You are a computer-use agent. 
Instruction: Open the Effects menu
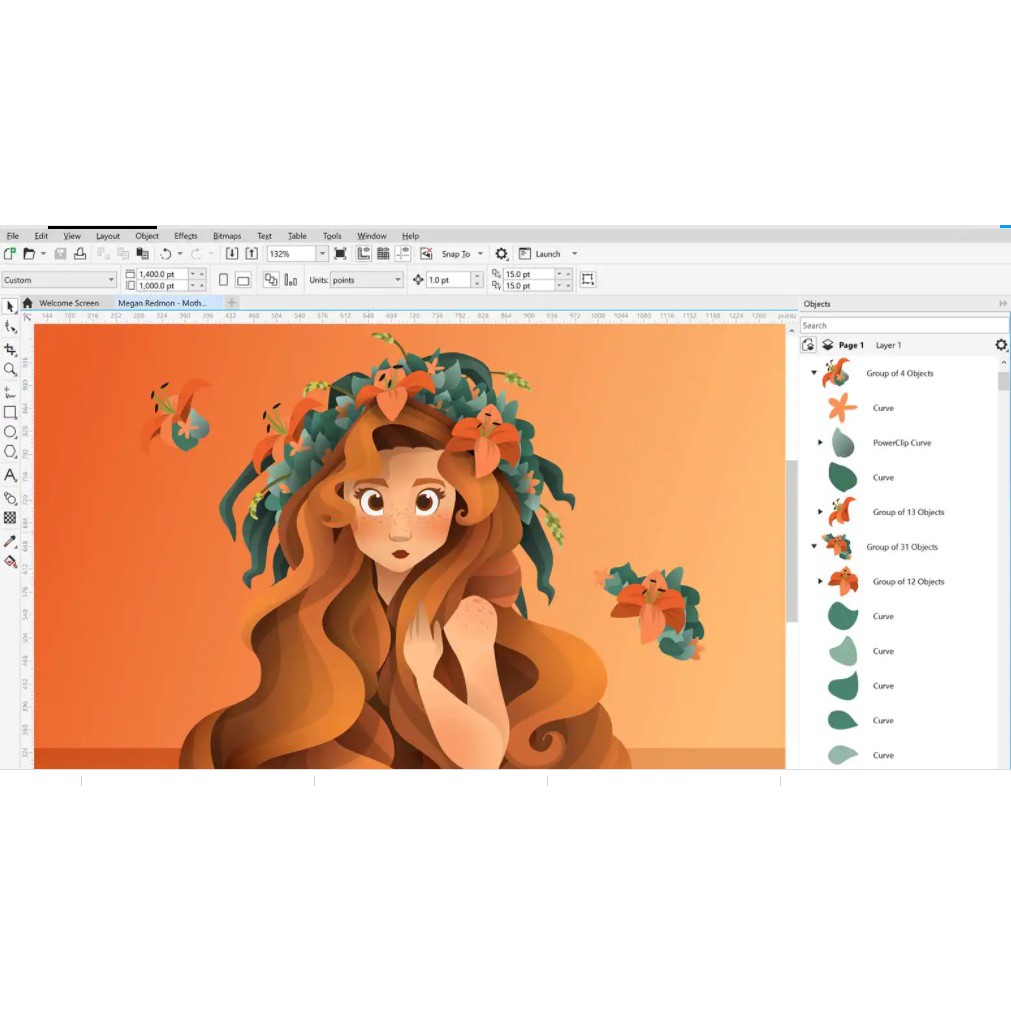(185, 235)
